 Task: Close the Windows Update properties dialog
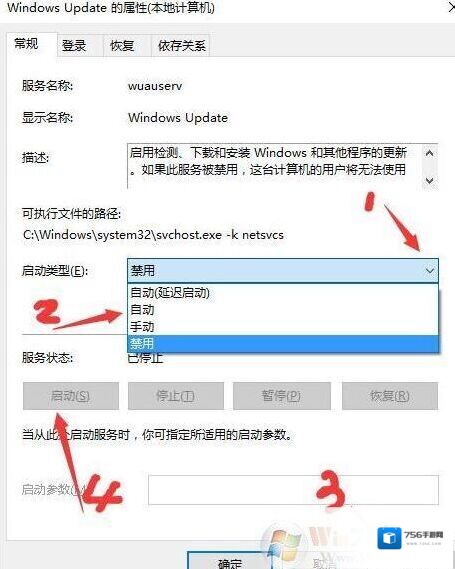(451, 7)
